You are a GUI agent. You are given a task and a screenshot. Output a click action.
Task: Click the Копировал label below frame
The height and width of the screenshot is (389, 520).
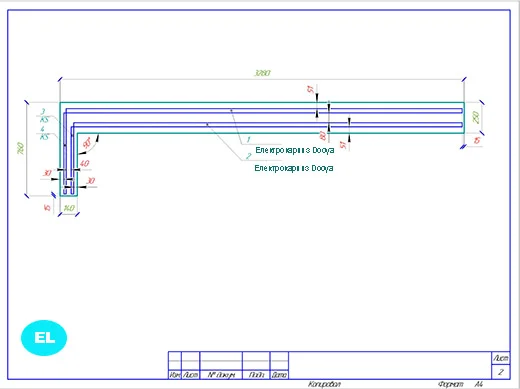tap(324, 384)
